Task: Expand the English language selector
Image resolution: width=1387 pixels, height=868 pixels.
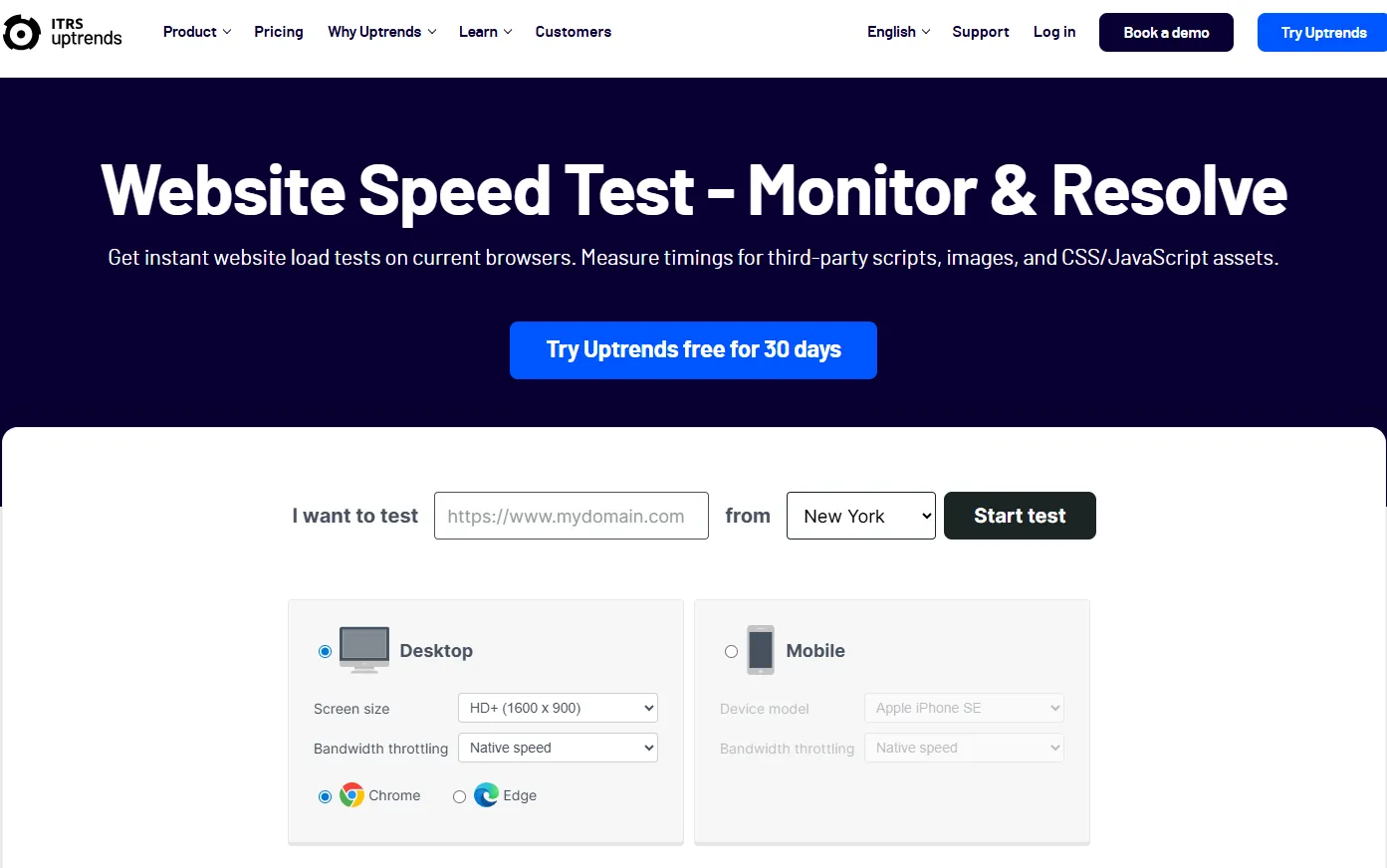Action: coord(896,32)
